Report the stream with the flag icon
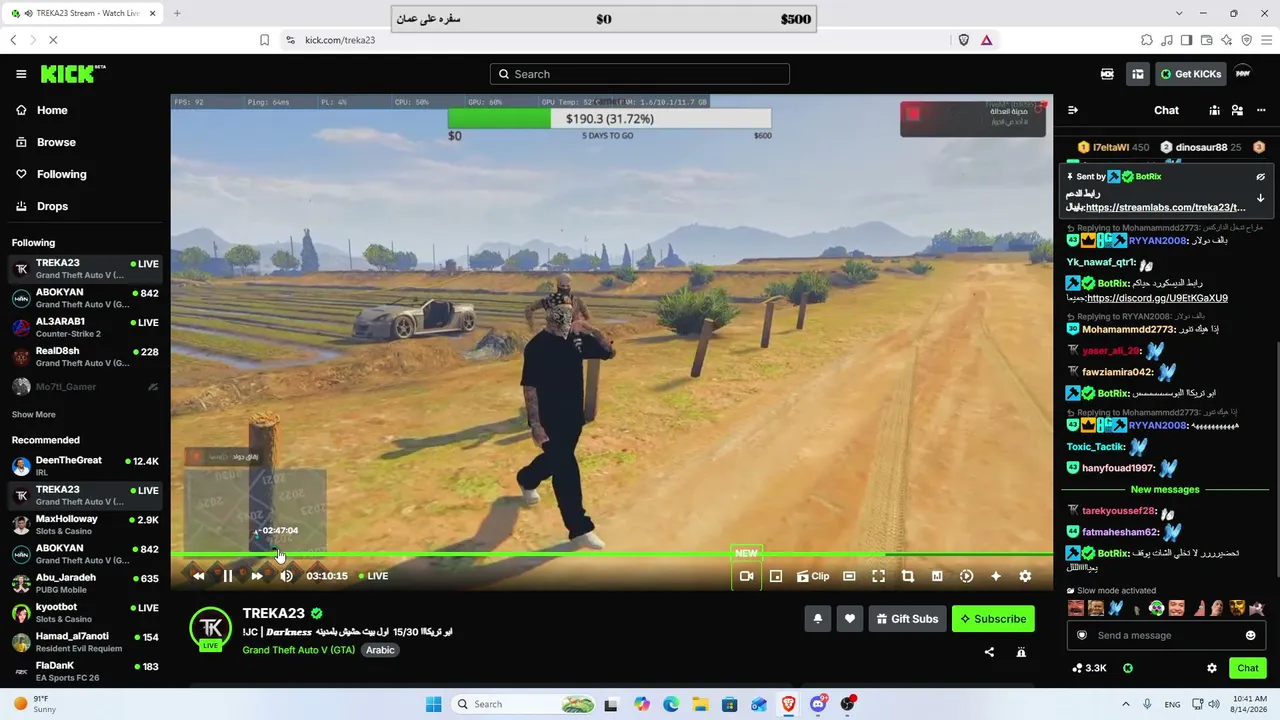This screenshot has height=720, width=1280. coord(1021,652)
